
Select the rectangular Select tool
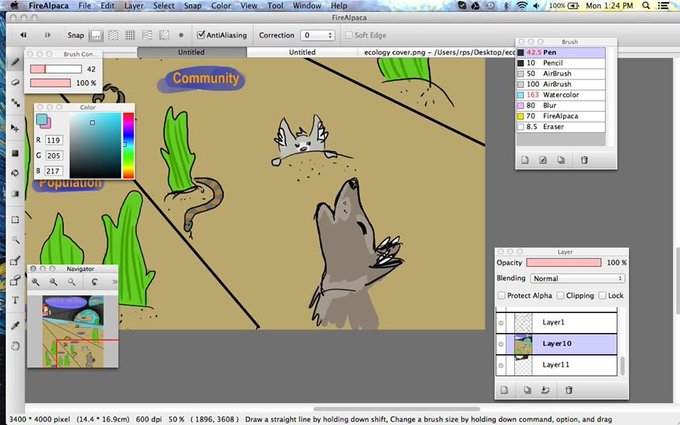pyautogui.click(x=15, y=219)
